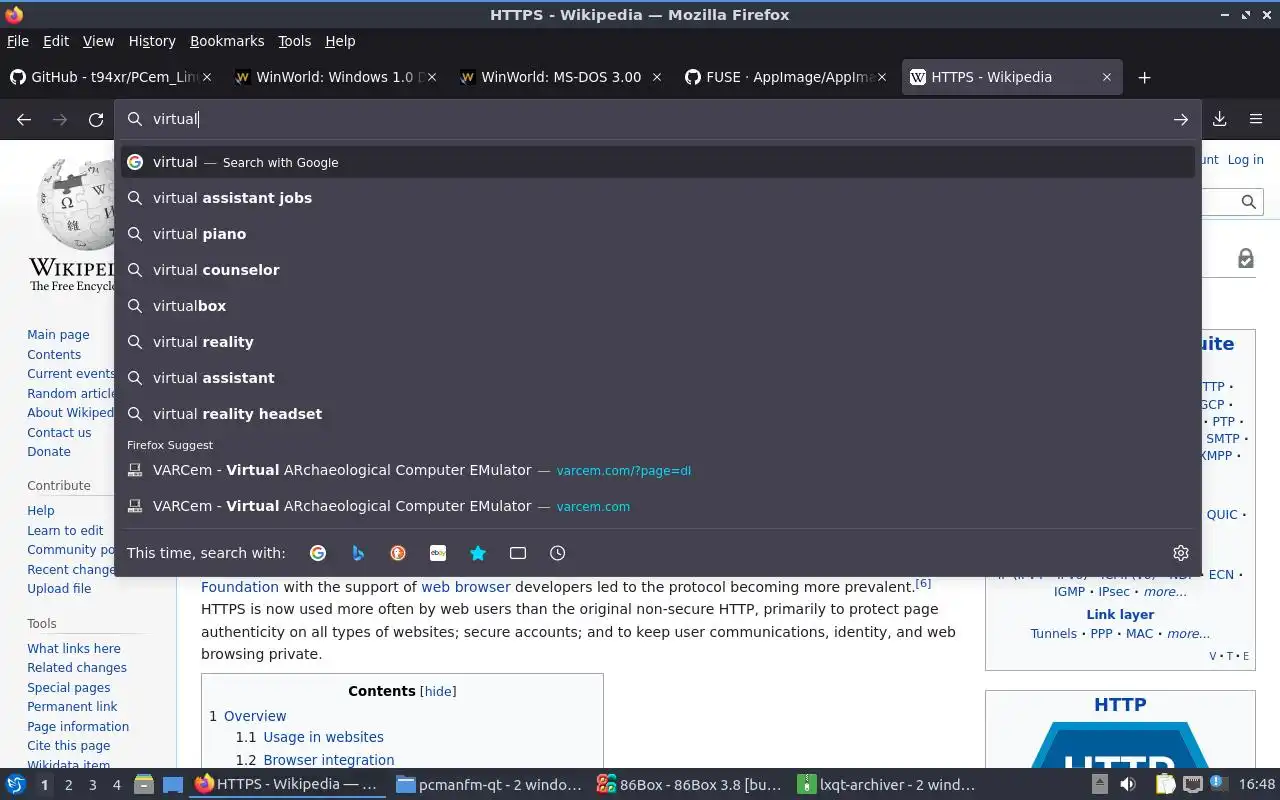
Task: Switch to FUSE AppImage tab
Action: 788,77
